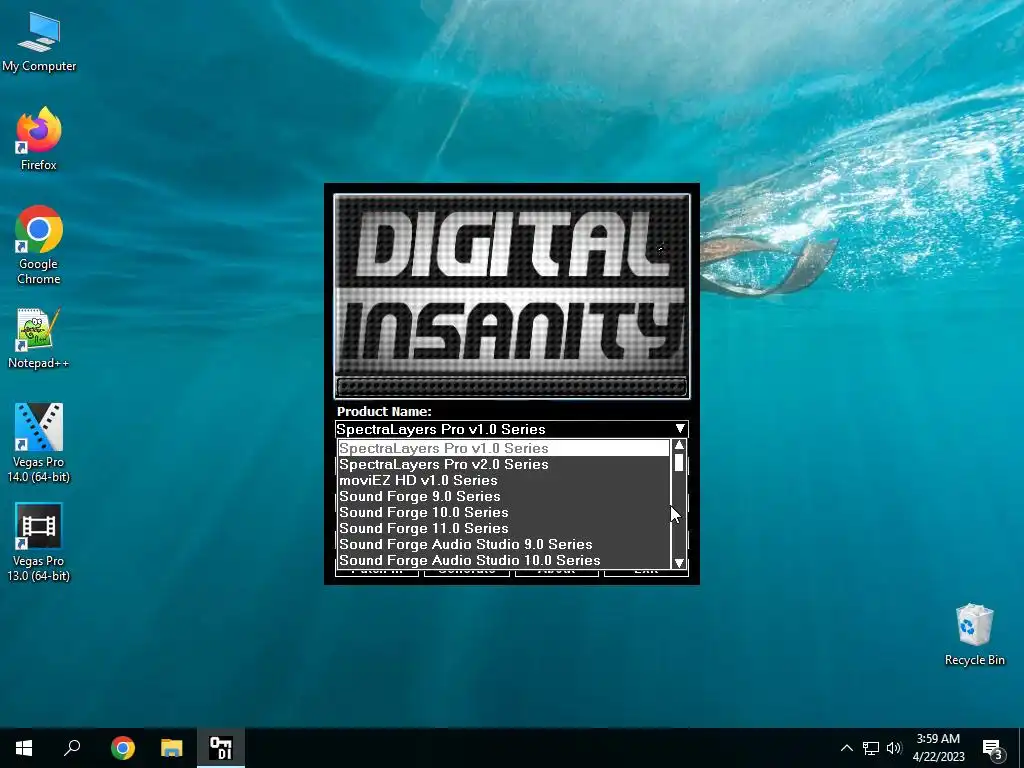The width and height of the screenshot is (1024, 768).
Task: Open the notification center icon
Action: [993, 748]
